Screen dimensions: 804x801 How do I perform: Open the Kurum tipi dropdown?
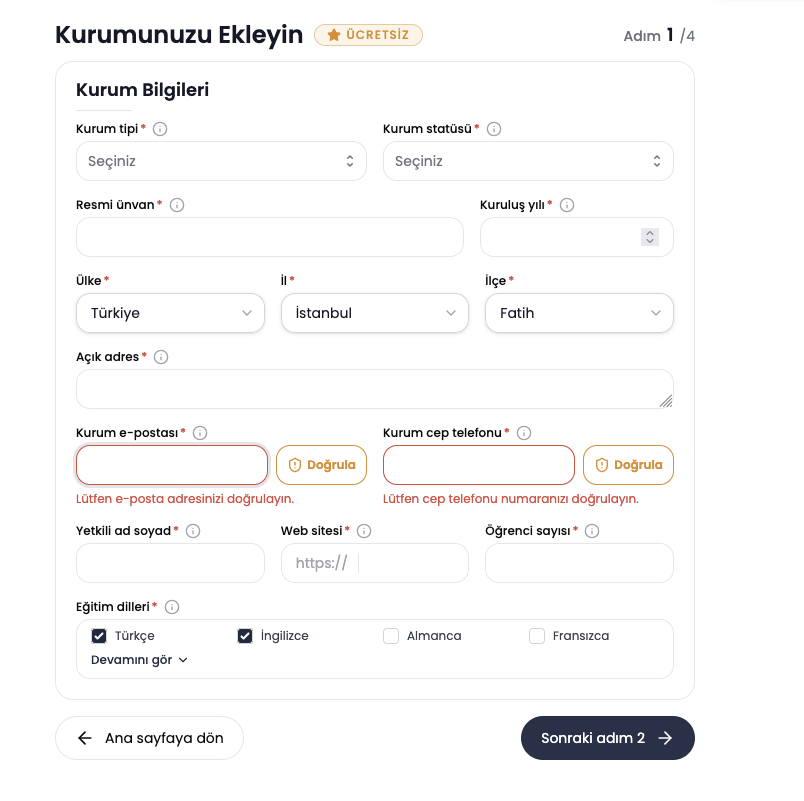click(x=221, y=161)
